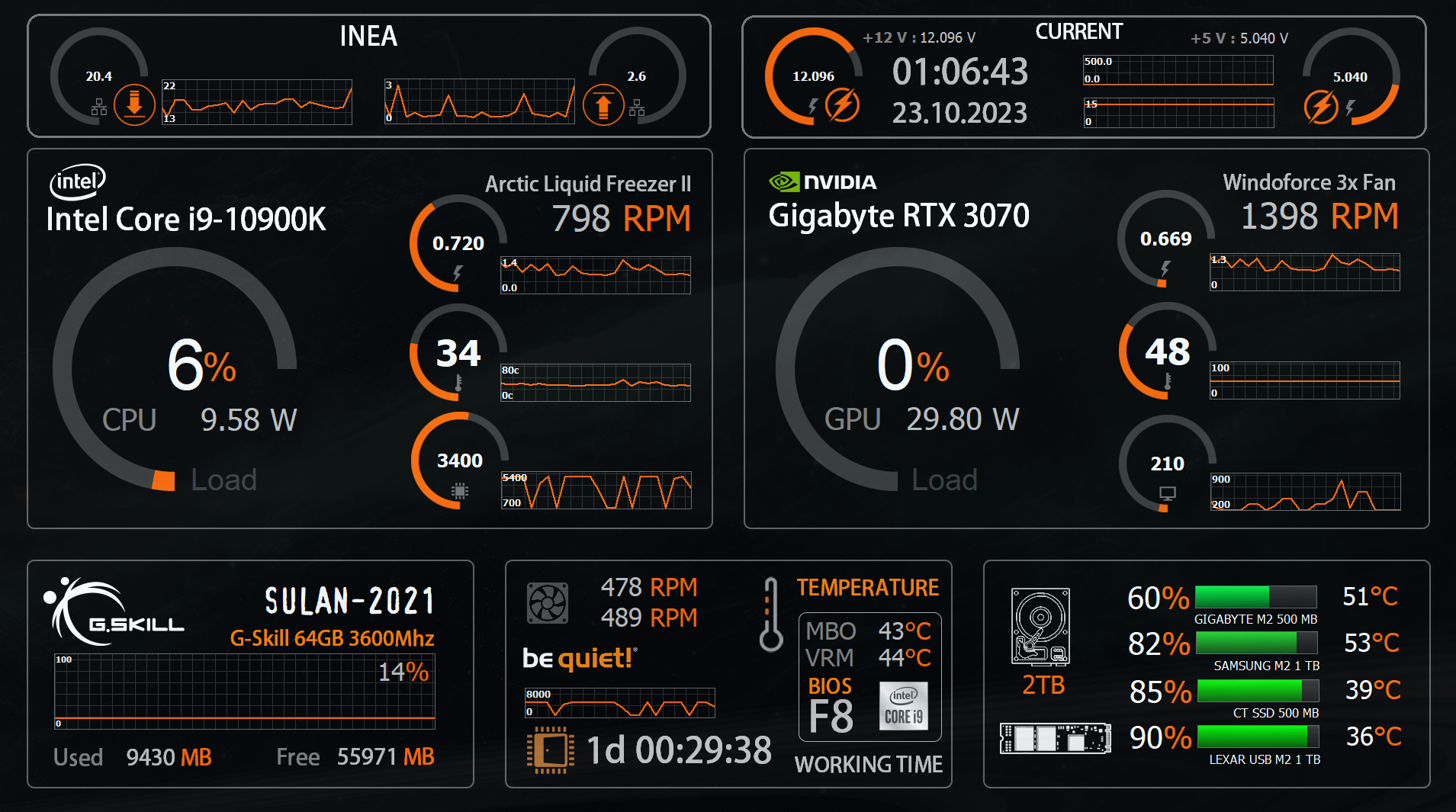Click the chip icon under 3400
Screen dimensions: 1456x812
point(460,491)
